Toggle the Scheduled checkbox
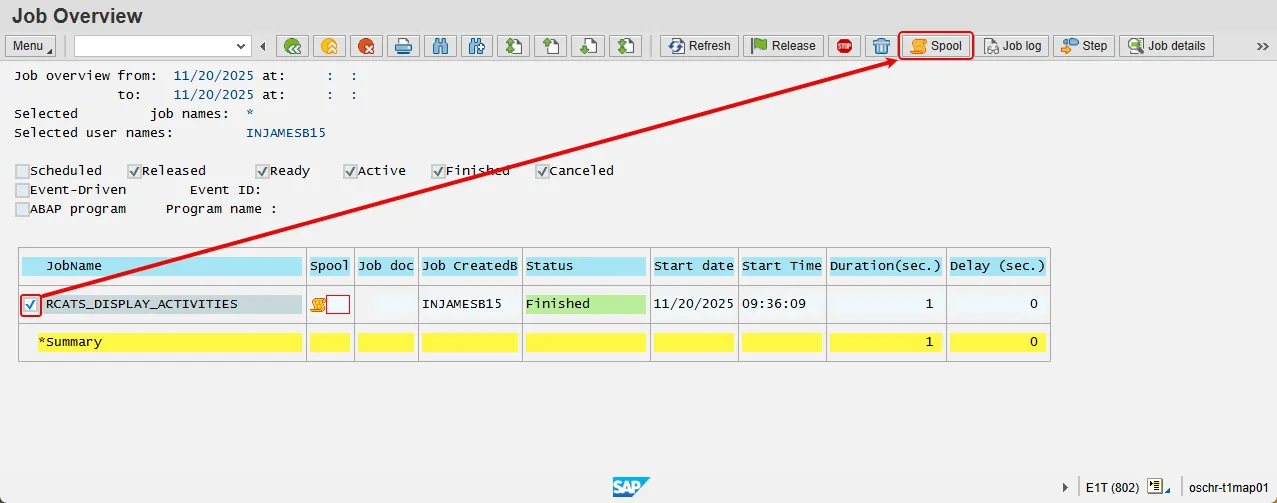 (x=22, y=171)
